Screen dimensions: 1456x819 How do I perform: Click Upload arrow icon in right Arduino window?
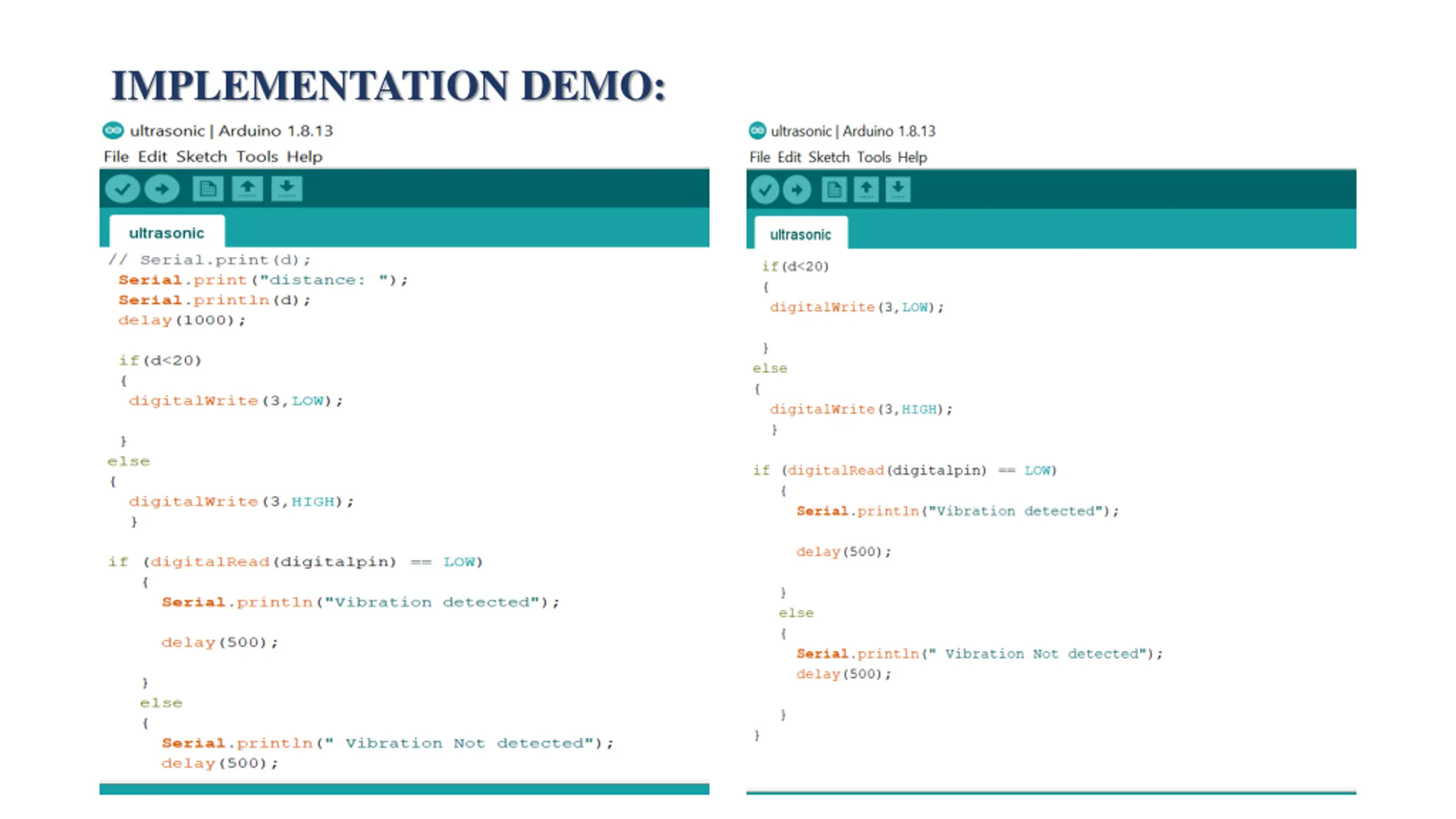pyautogui.click(x=797, y=190)
